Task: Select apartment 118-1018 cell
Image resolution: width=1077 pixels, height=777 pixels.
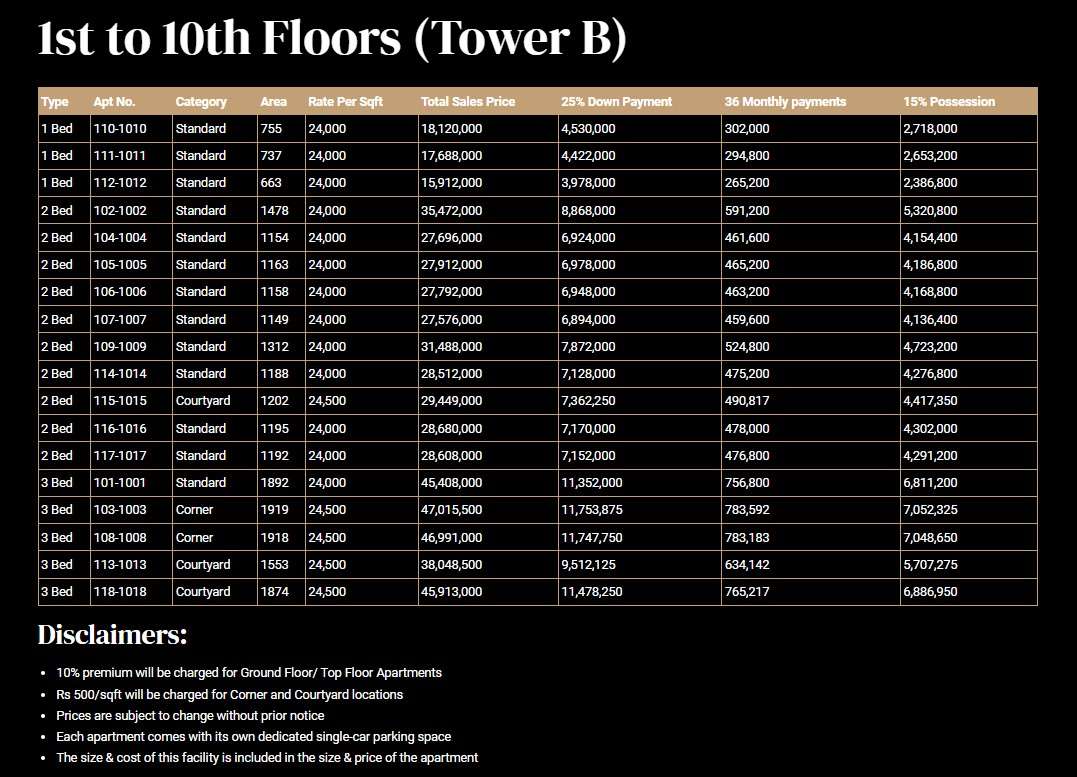Action: point(131,592)
